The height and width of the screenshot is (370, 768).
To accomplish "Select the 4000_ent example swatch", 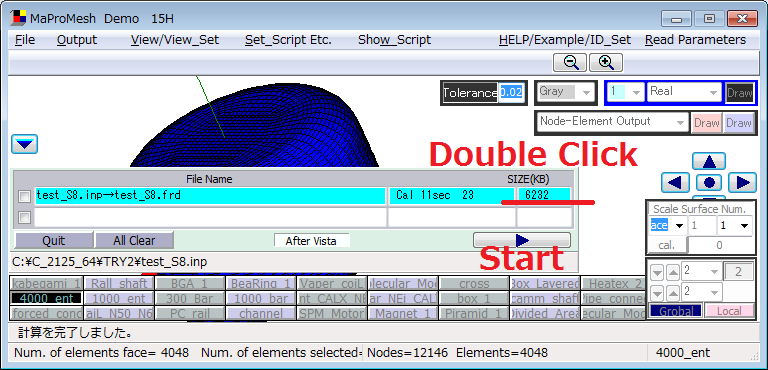I will [x=47, y=298].
